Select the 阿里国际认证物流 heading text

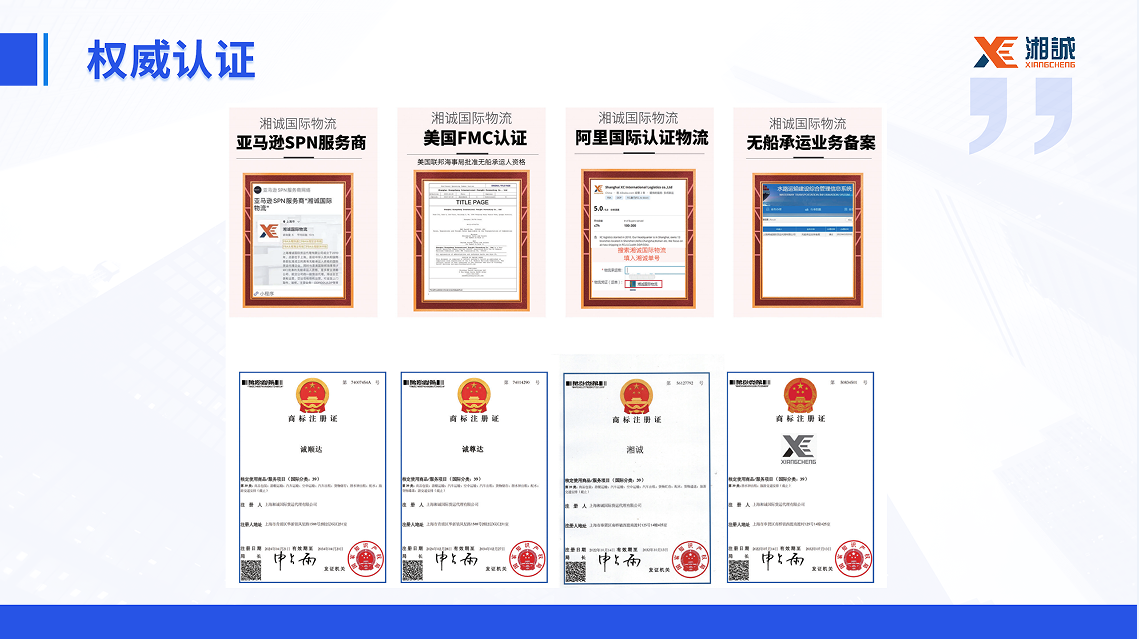(x=641, y=138)
